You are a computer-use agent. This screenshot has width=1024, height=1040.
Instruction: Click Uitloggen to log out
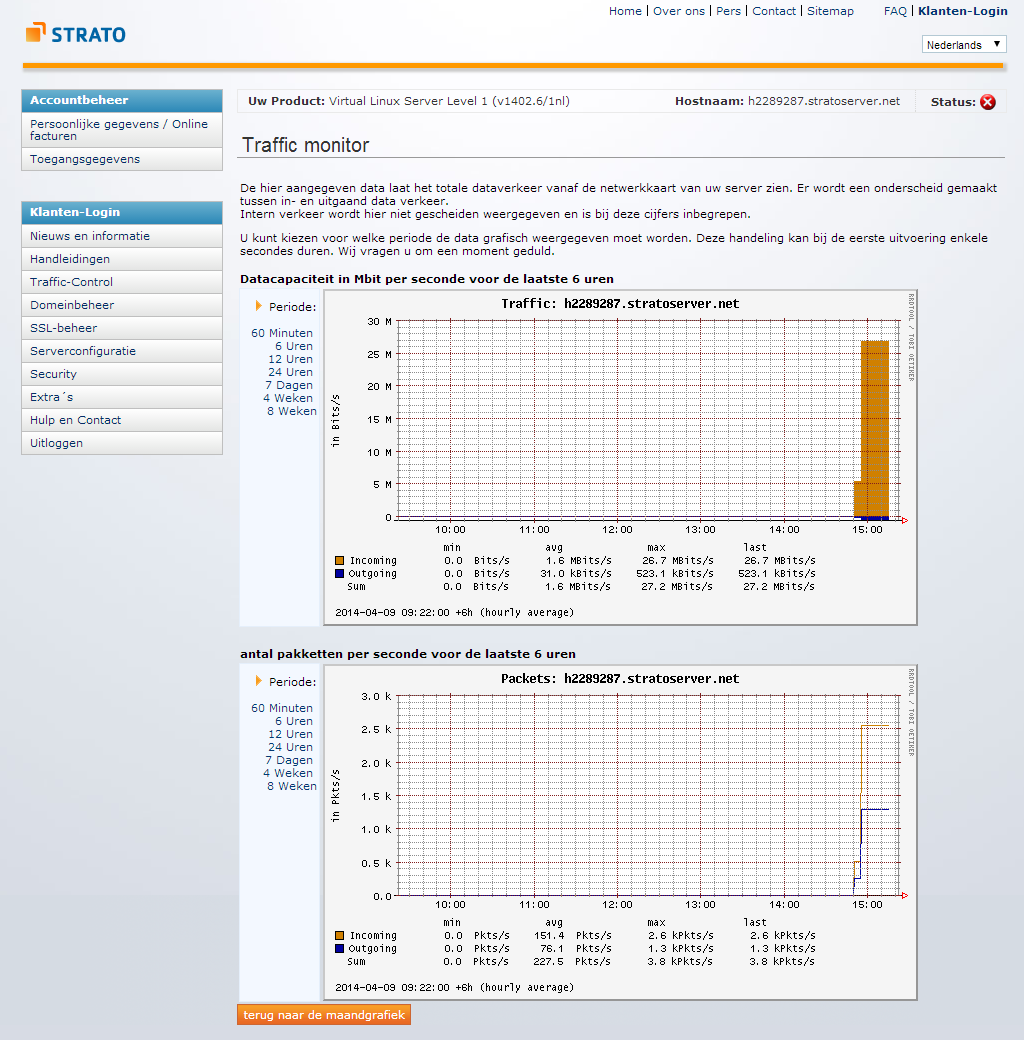(x=57, y=443)
